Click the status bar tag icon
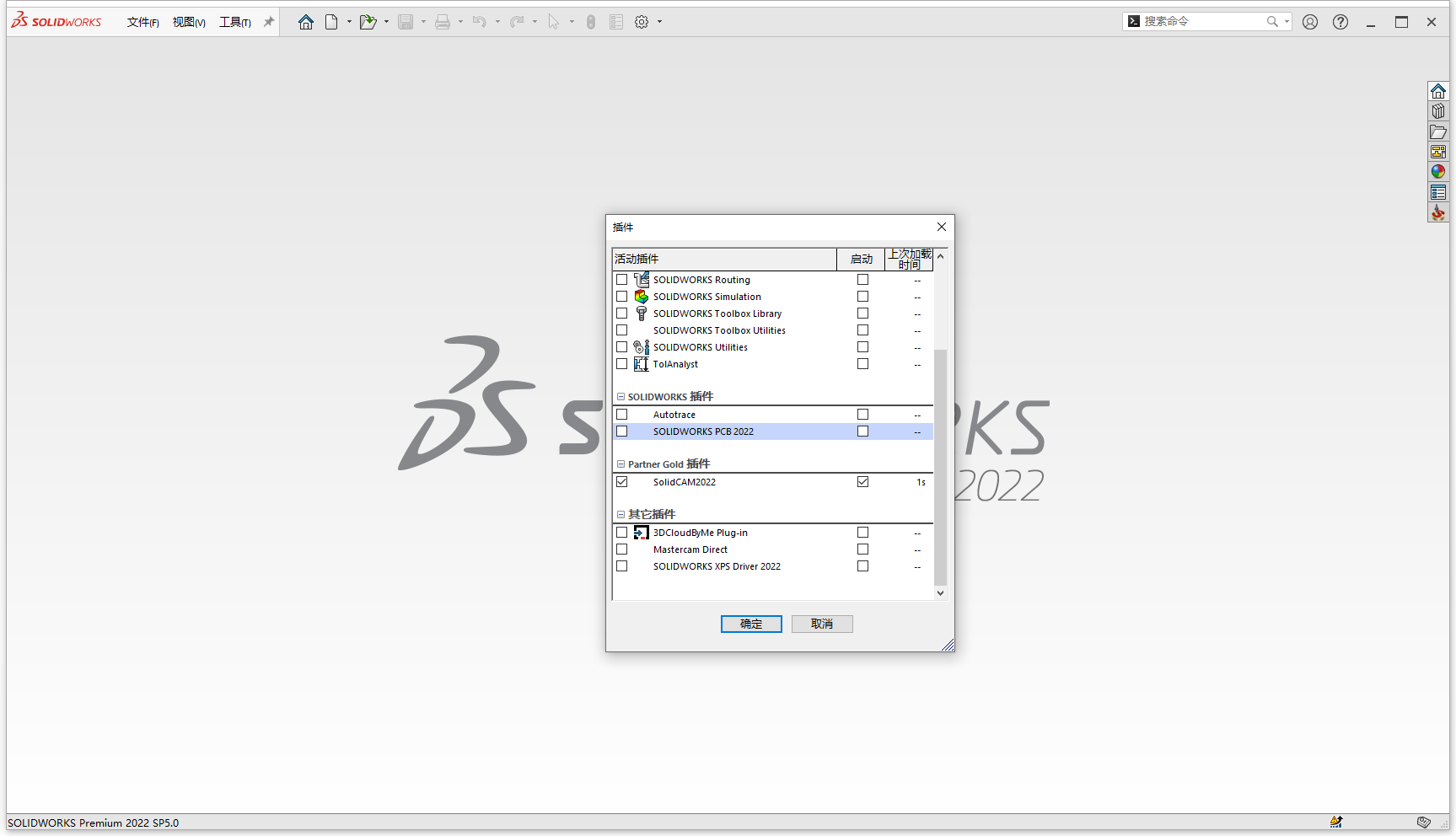The image size is (1456, 836). pyautogui.click(x=1423, y=823)
